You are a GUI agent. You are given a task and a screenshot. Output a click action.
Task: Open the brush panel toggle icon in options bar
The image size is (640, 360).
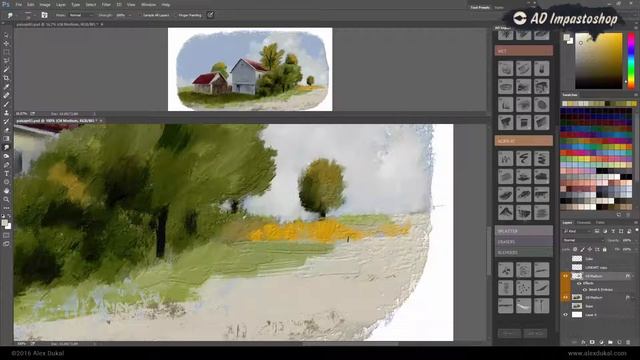click(44, 15)
